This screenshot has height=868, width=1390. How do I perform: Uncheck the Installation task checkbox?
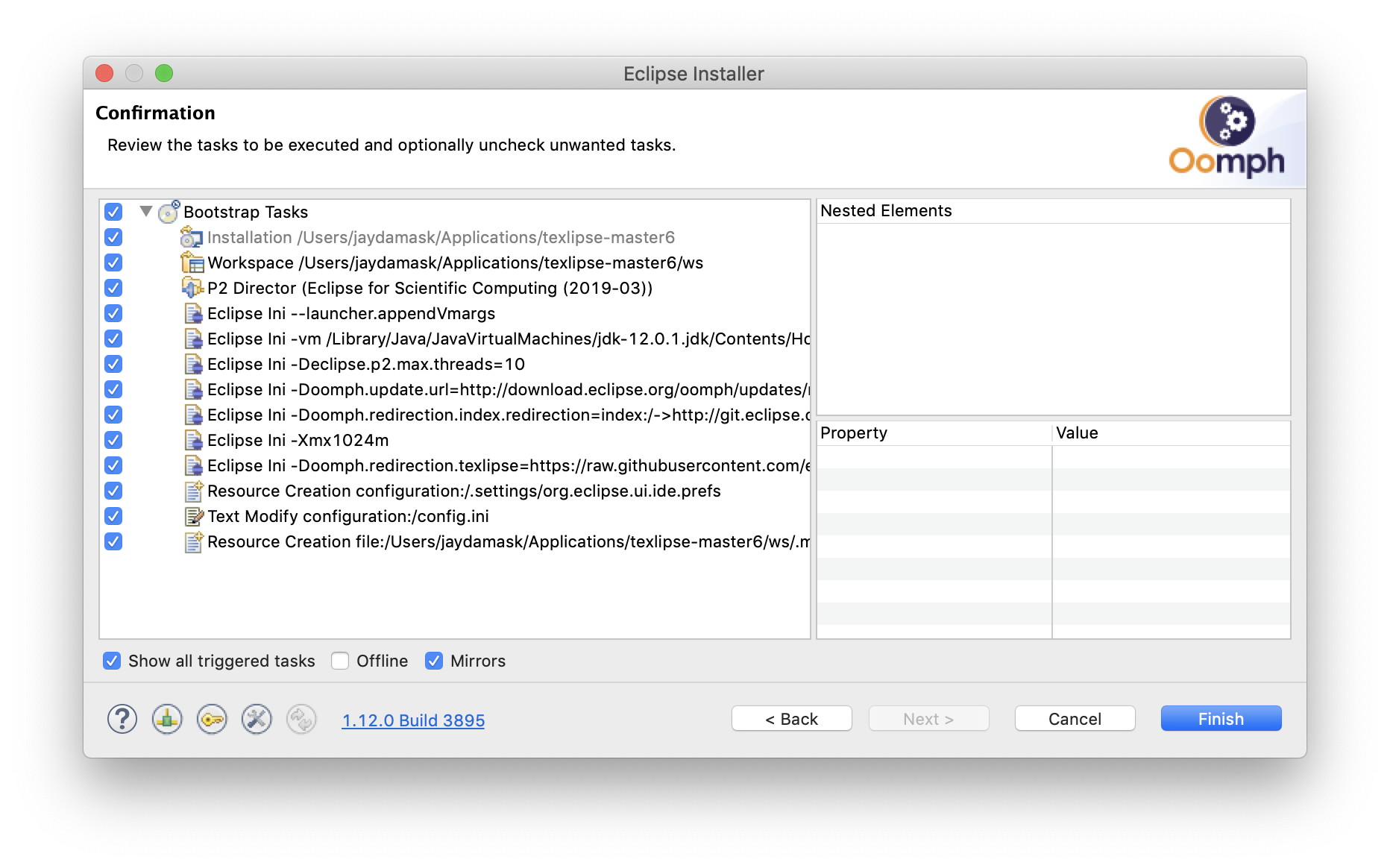113,237
